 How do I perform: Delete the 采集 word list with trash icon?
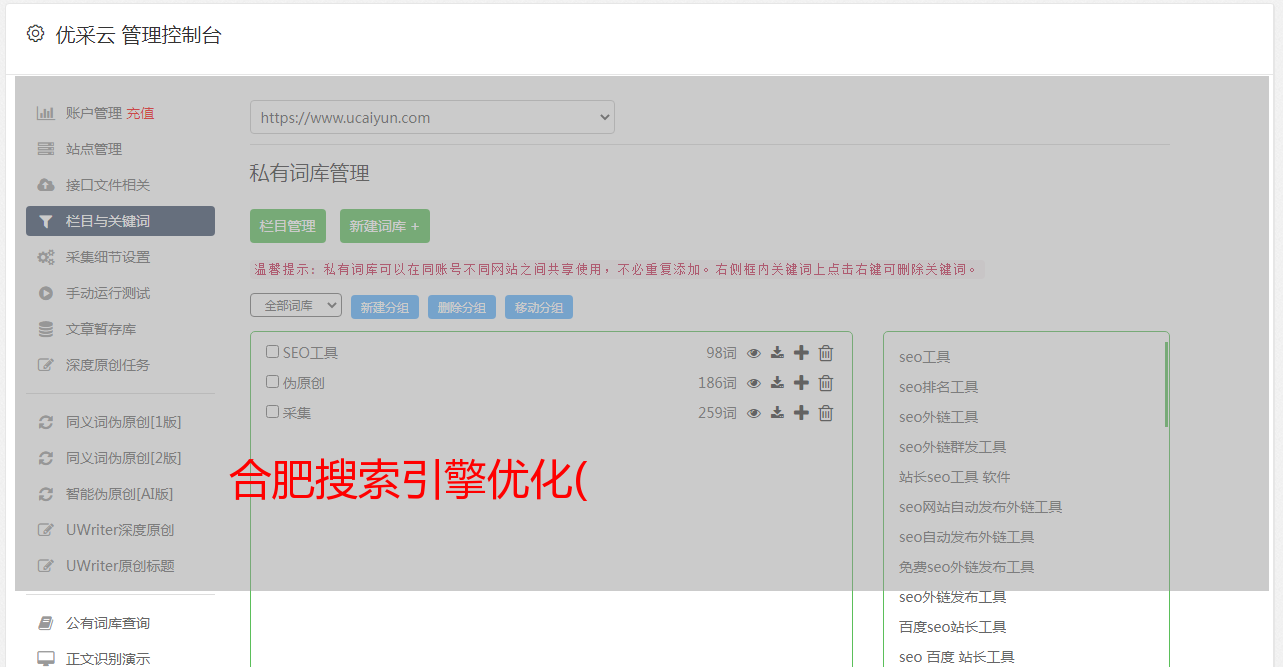pos(826,413)
